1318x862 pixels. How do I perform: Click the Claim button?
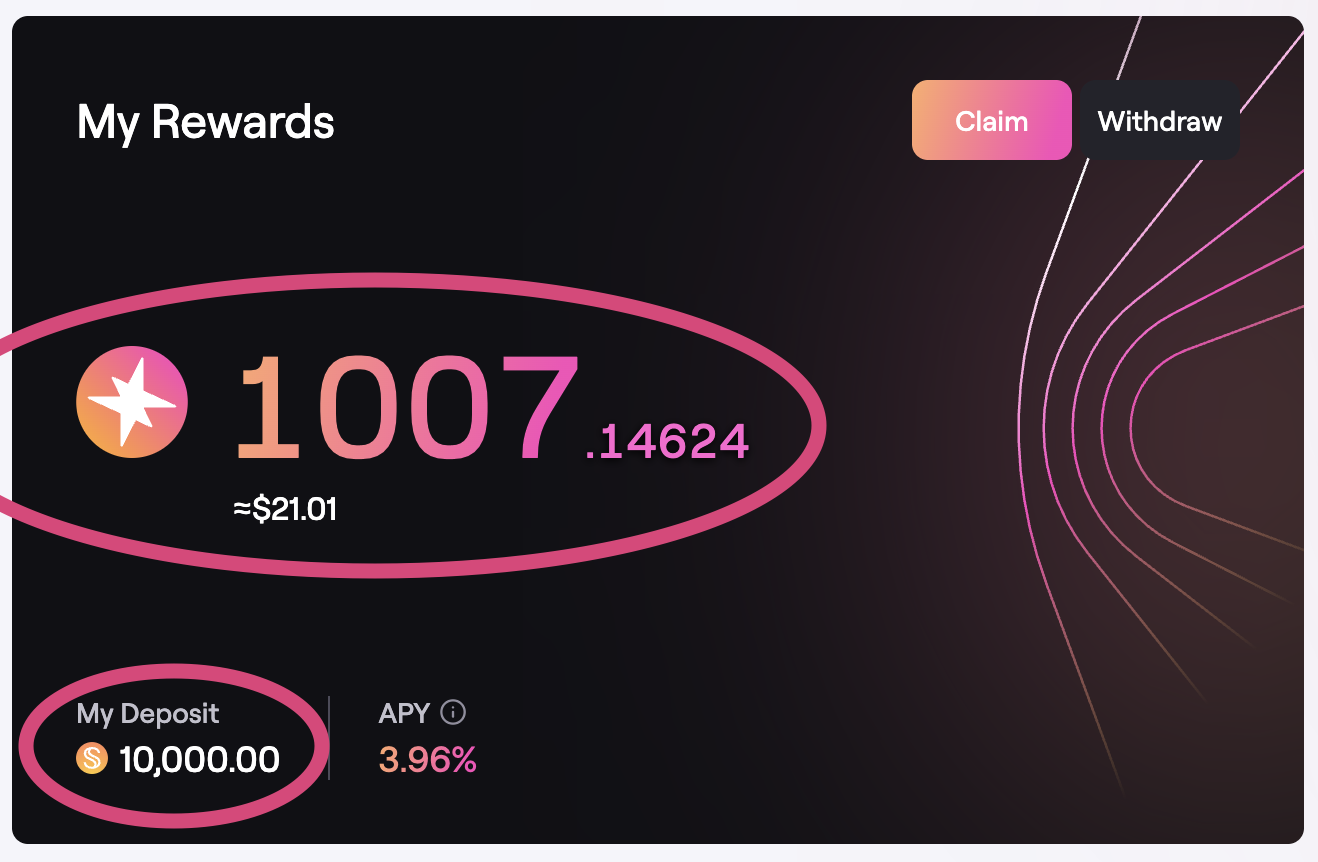pos(991,121)
